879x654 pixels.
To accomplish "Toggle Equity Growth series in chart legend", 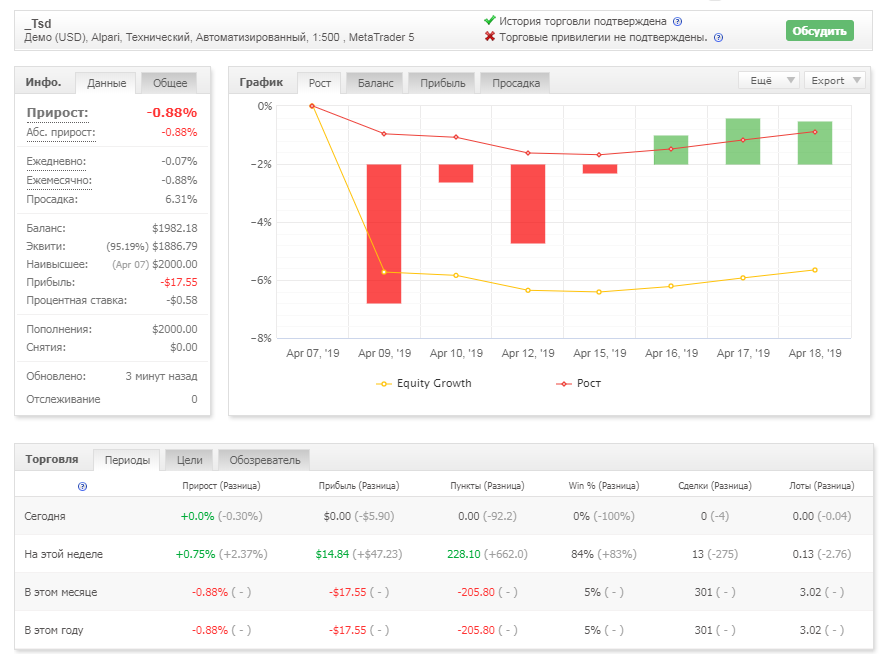I will pyautogui.click(x=424, y=383).
